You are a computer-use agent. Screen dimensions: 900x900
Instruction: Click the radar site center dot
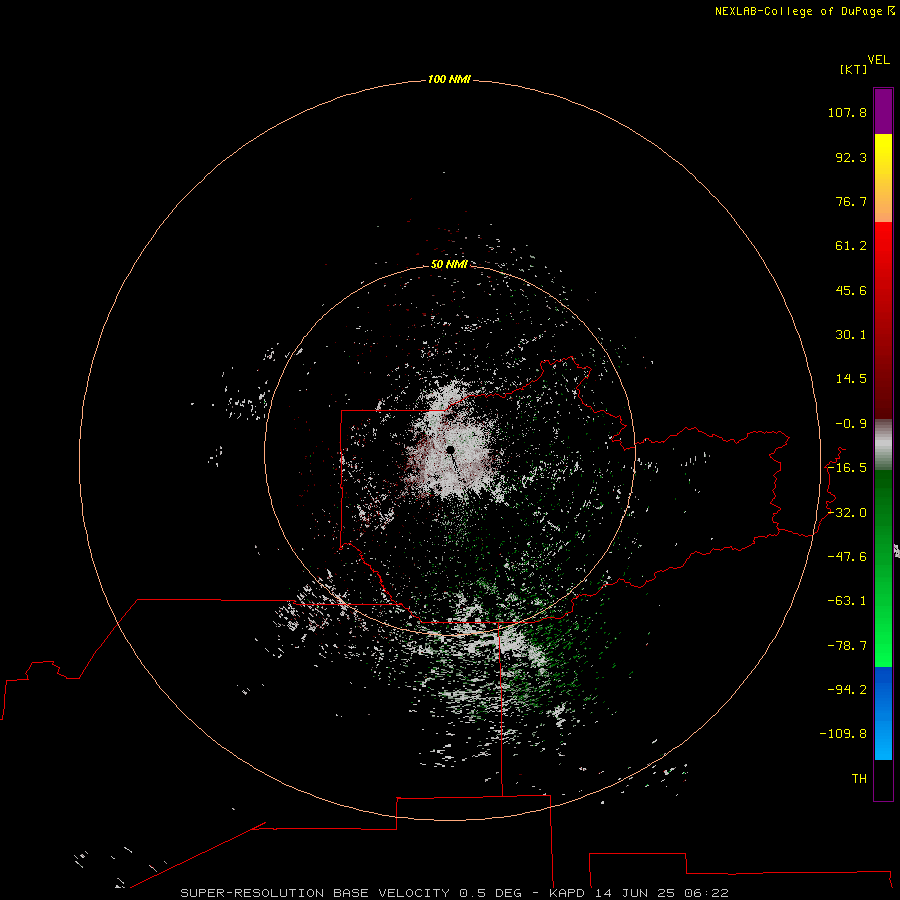click(x=451, y=450)
